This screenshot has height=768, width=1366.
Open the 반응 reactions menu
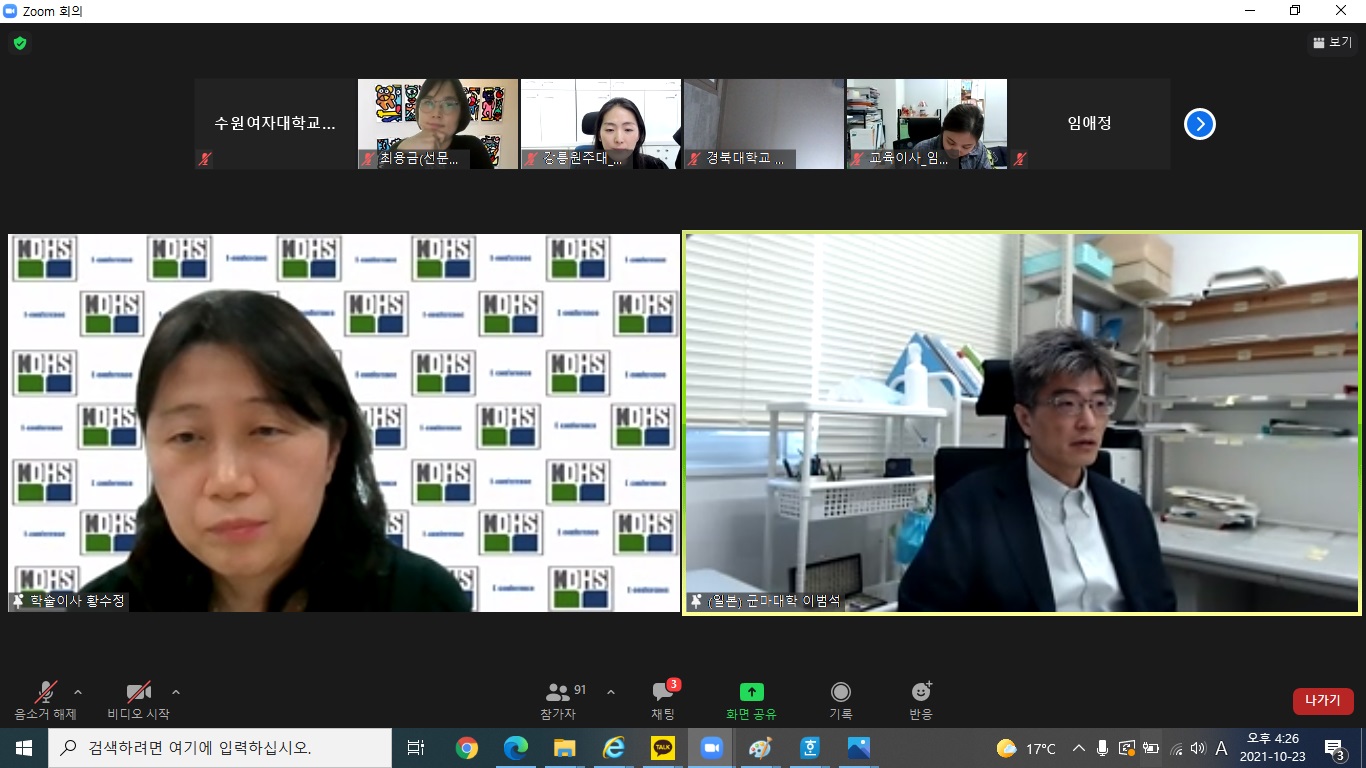[921, 701]
